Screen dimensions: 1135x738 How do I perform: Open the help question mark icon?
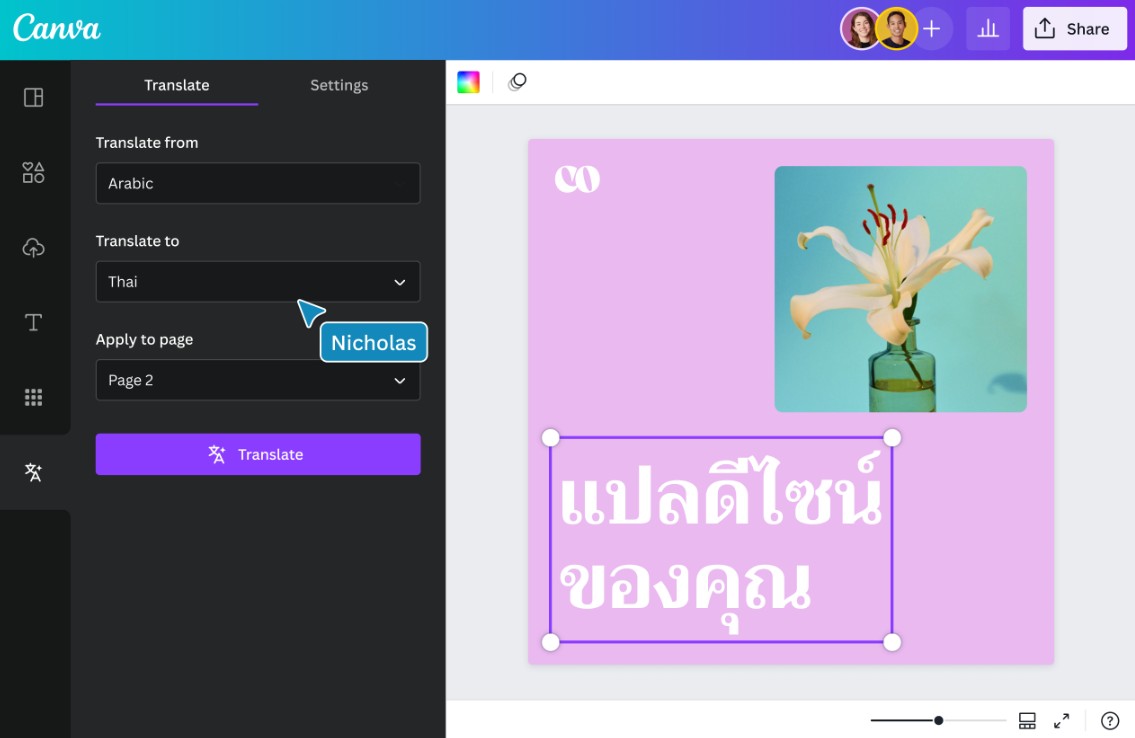[x=1109, y=720]
